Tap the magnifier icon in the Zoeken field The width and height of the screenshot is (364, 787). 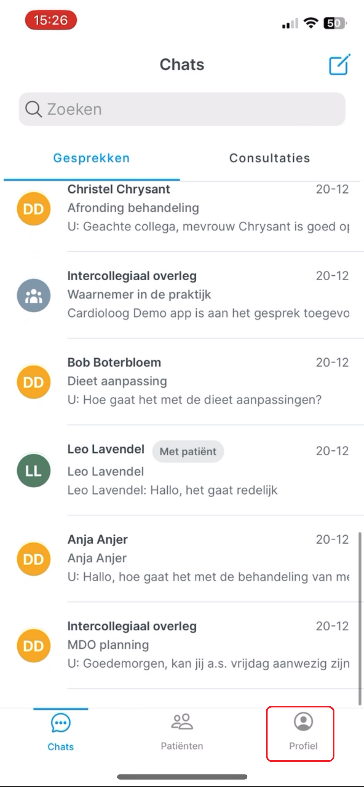(x=33, y=109)
